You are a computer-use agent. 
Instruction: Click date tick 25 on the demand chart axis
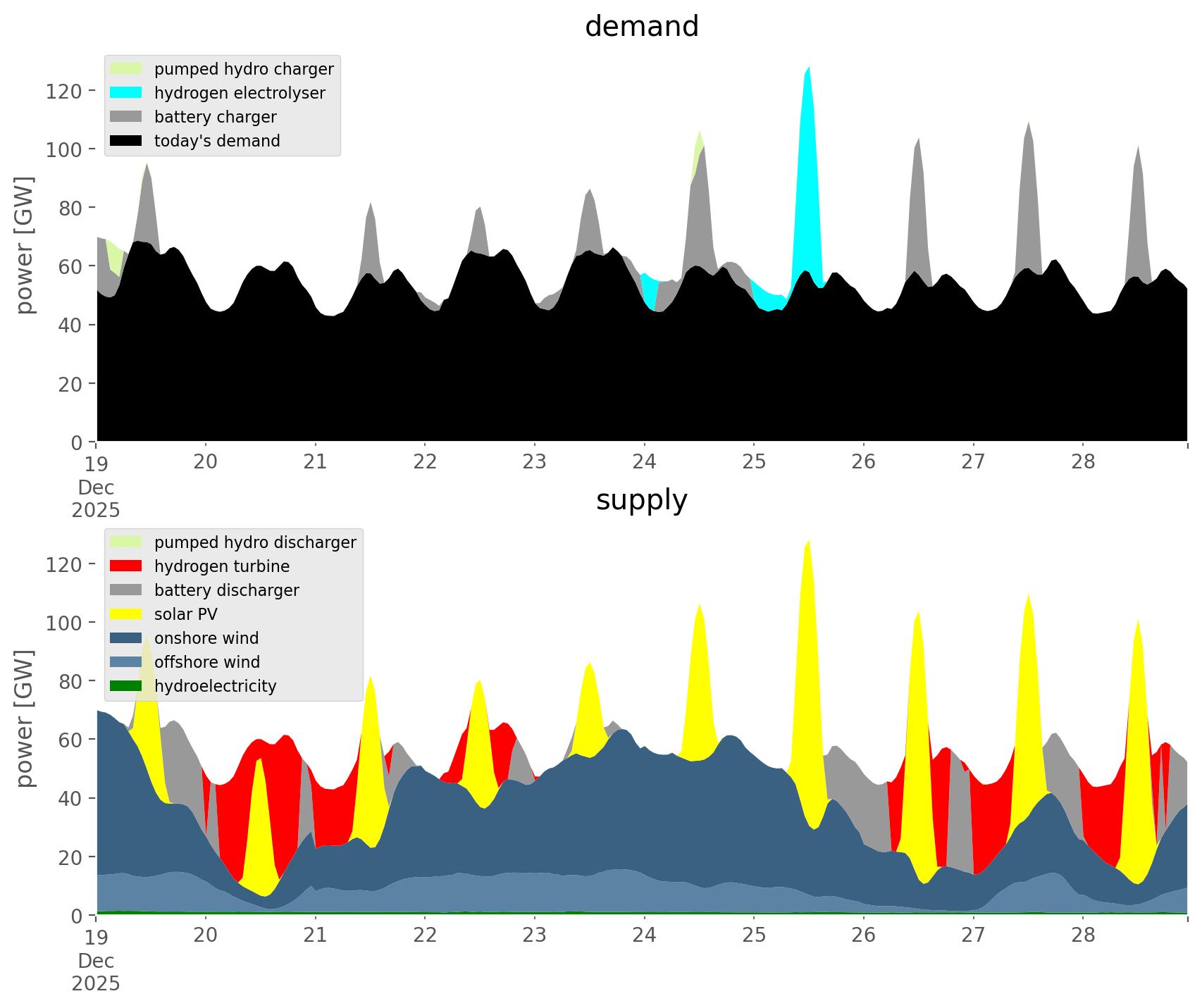[x=754, y=462]
